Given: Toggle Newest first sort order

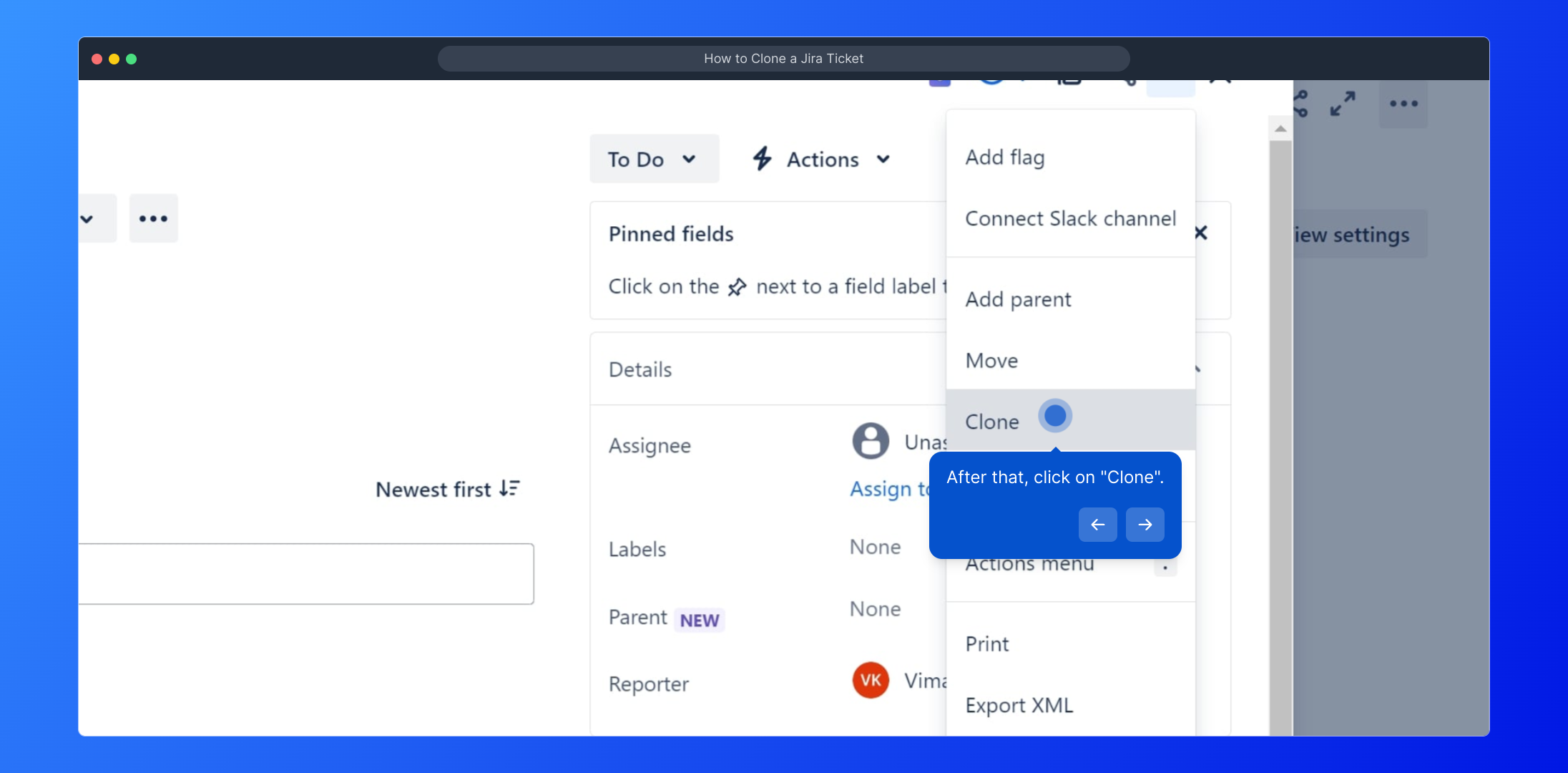Looking at the screenshot, I should [448, 490].
